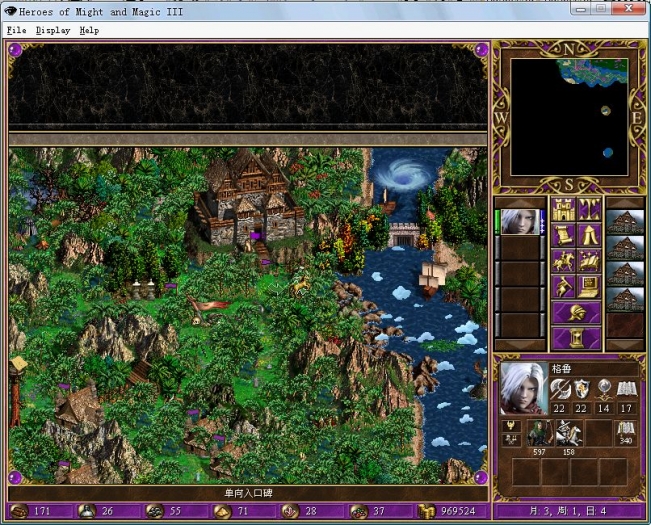Select the topmost town in town list
The width and height of the screenshot is (651, 525).
click(625, 222)
